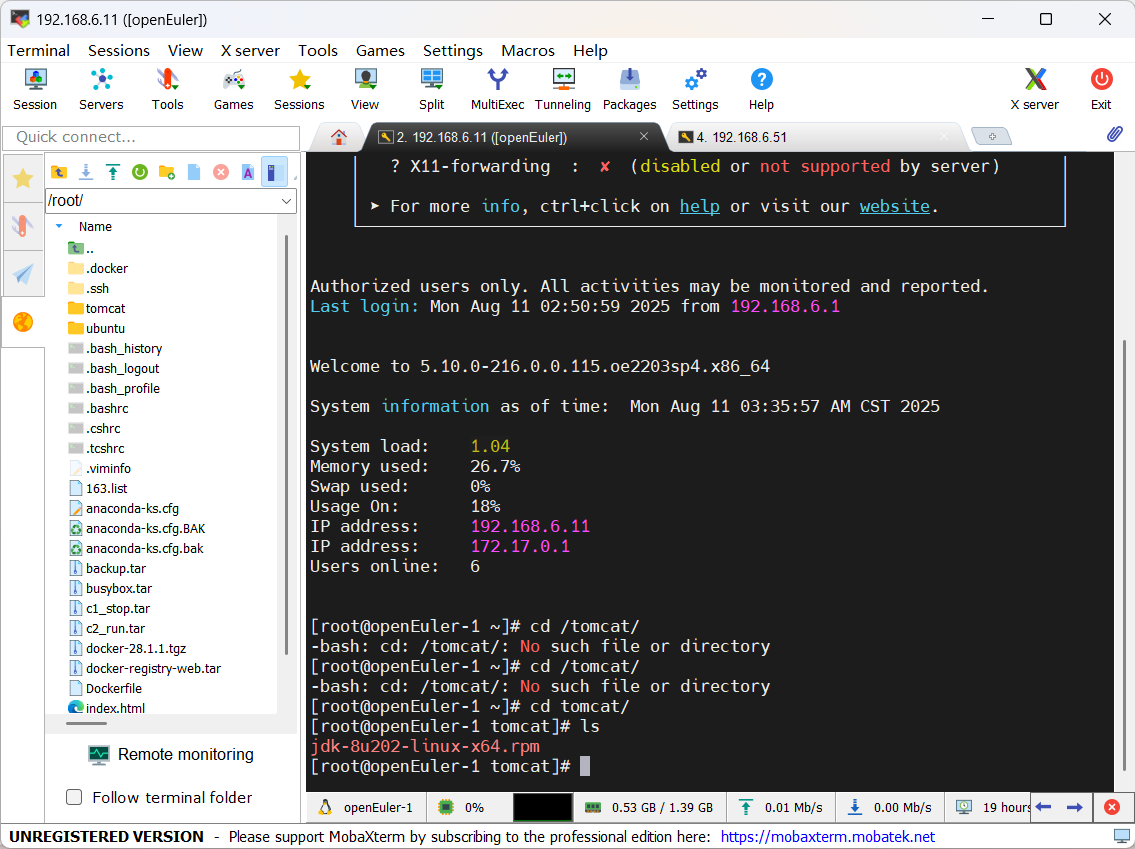Click the Quick connect field
1135x849 pixels.
tap(151, 138)
